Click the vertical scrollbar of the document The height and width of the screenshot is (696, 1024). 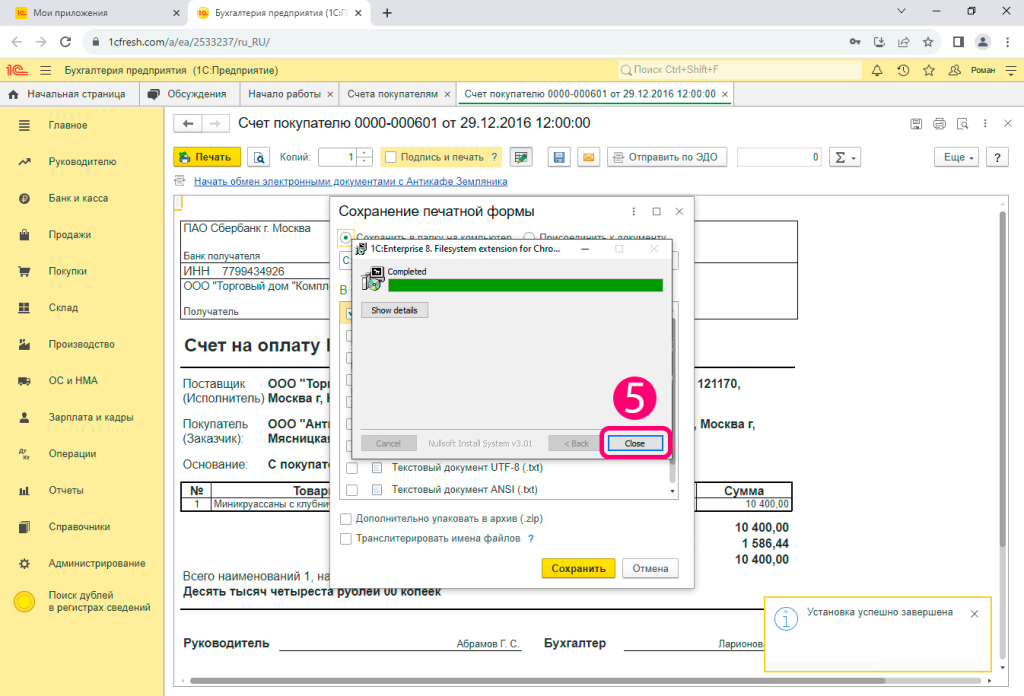click(1003, 379)
